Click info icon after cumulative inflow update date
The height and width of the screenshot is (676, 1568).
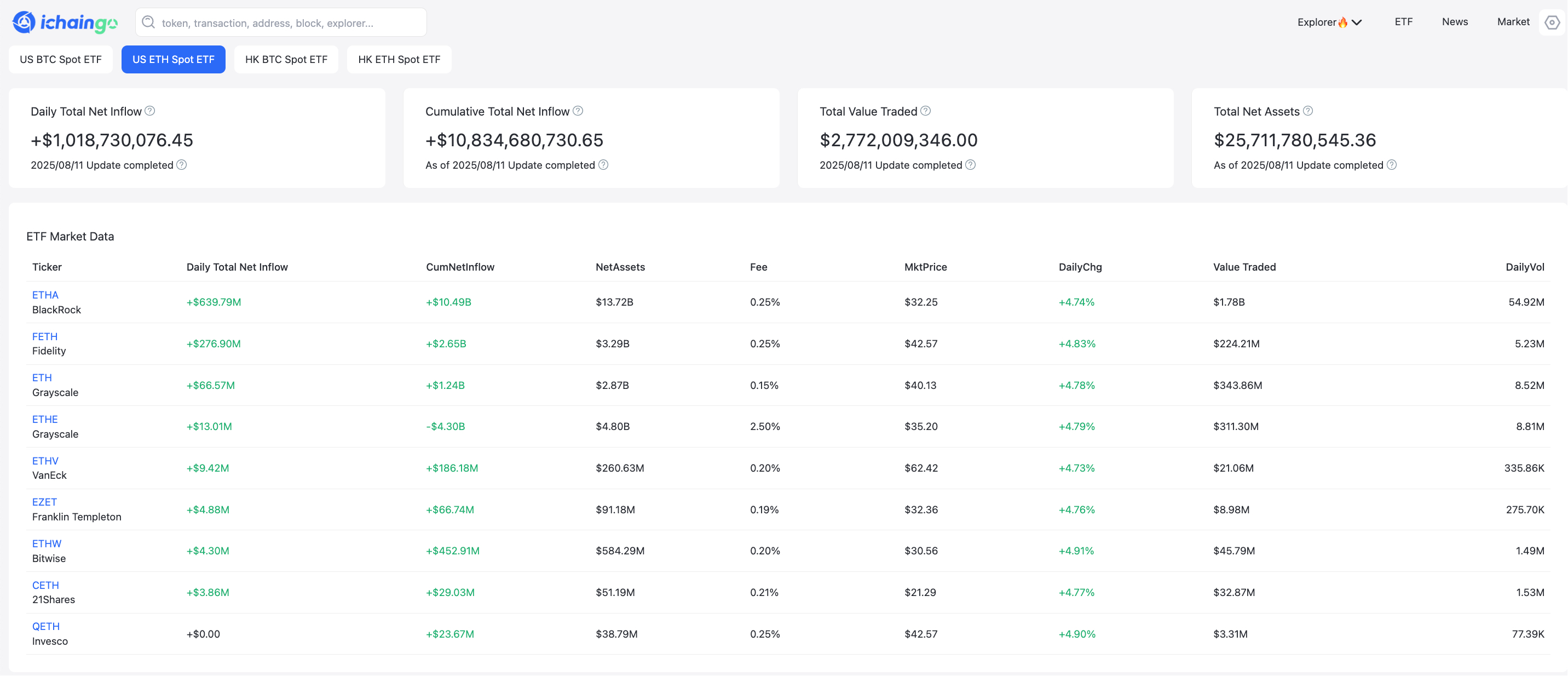click(603, 165)
